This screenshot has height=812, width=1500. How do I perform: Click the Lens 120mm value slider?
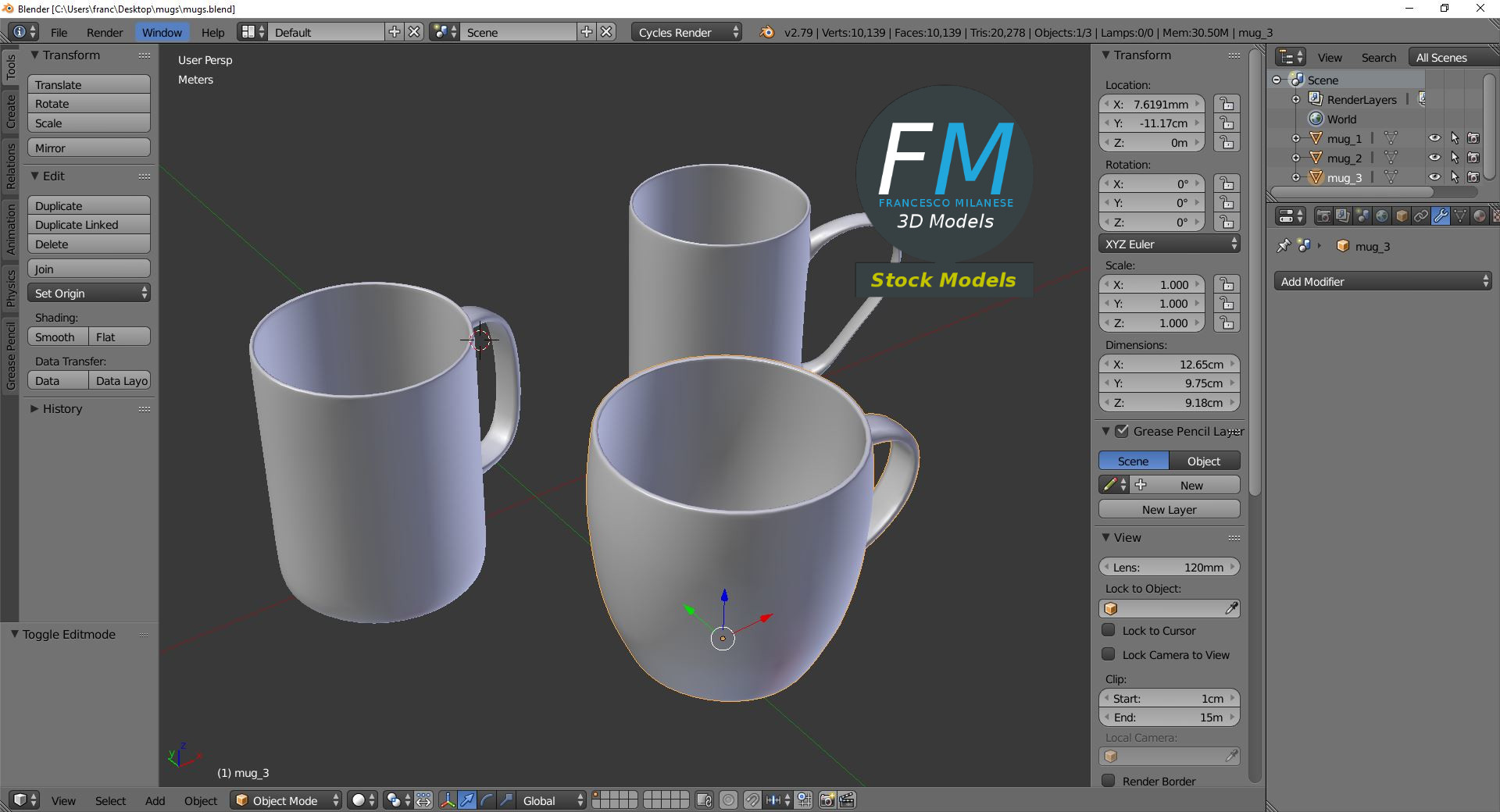point(1169,568)
